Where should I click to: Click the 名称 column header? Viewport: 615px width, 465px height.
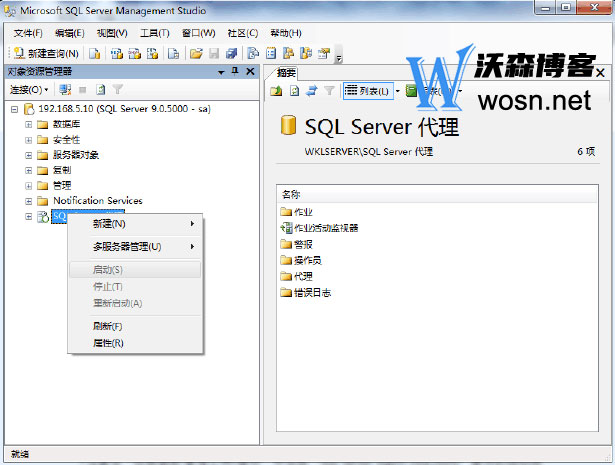[437, 194]
